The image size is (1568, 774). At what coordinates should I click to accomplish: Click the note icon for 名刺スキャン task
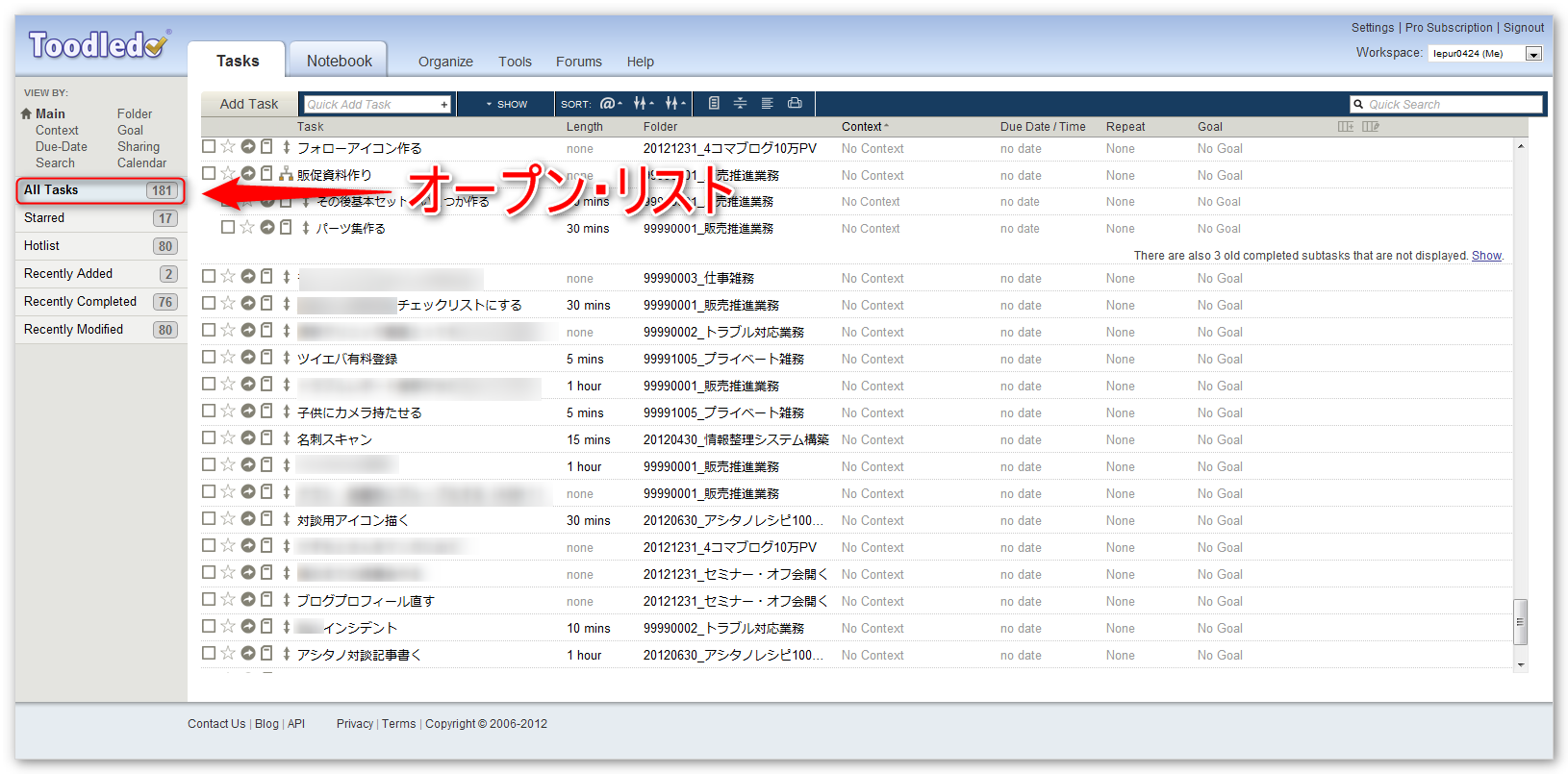point(266,438)
